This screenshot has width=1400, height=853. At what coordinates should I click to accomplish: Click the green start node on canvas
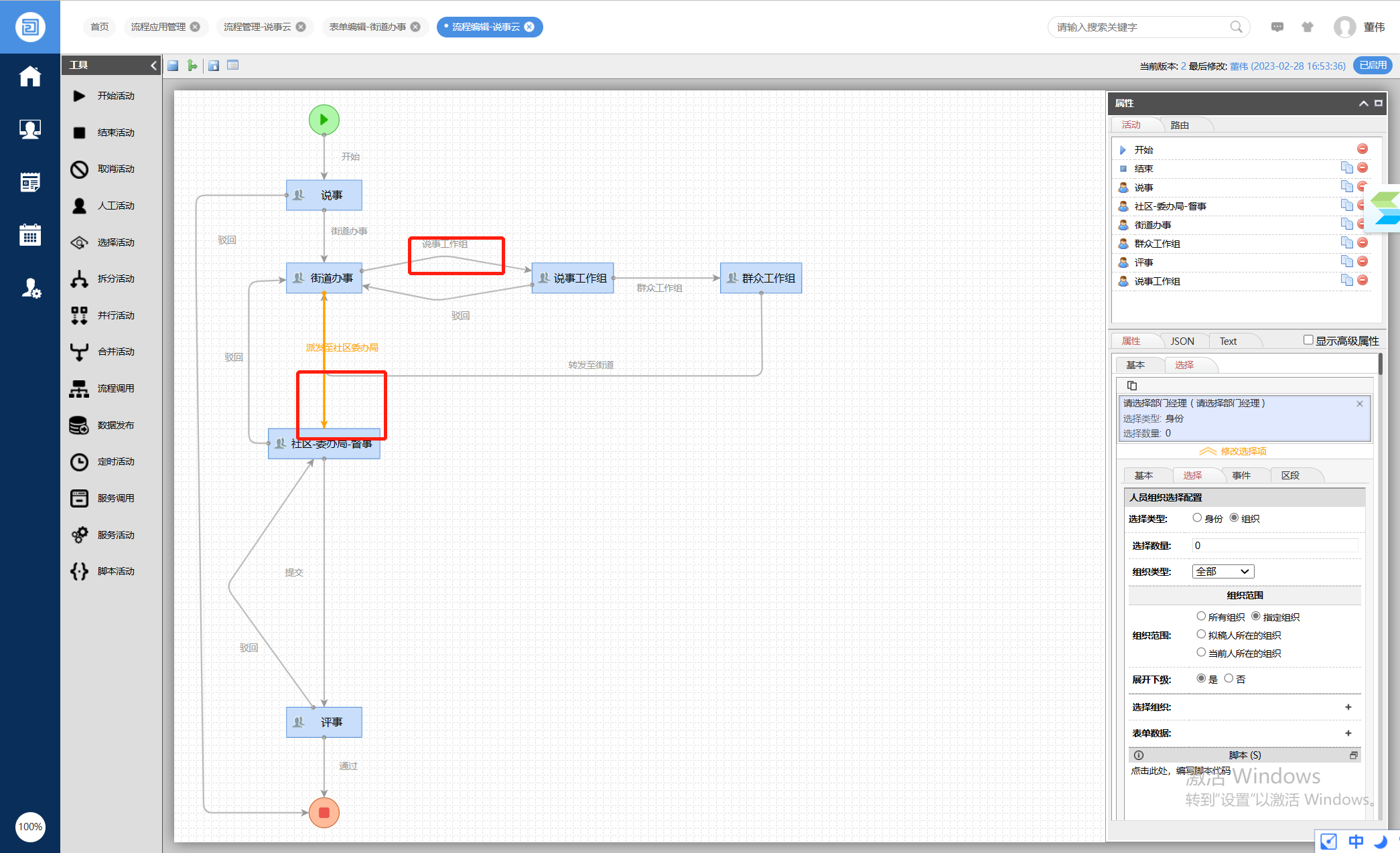(324, 120)
